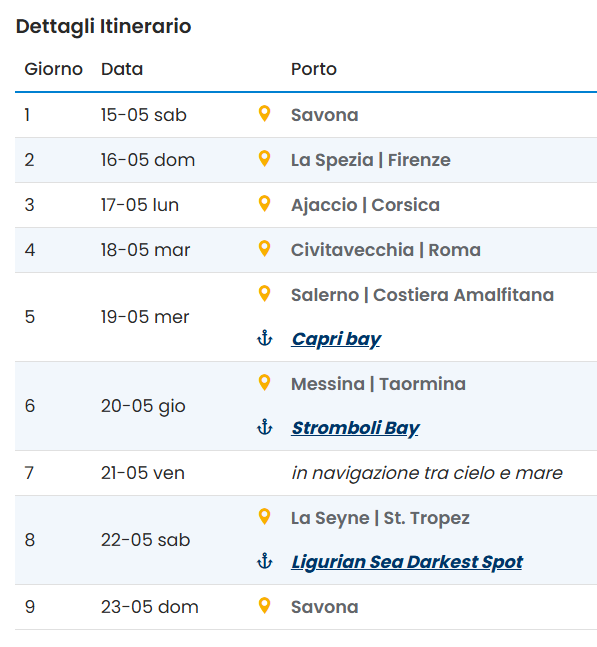Click the Civitavecchia | Roma port name
The height and width of the screenshot is (647, 597).
(x=386, y=250)
